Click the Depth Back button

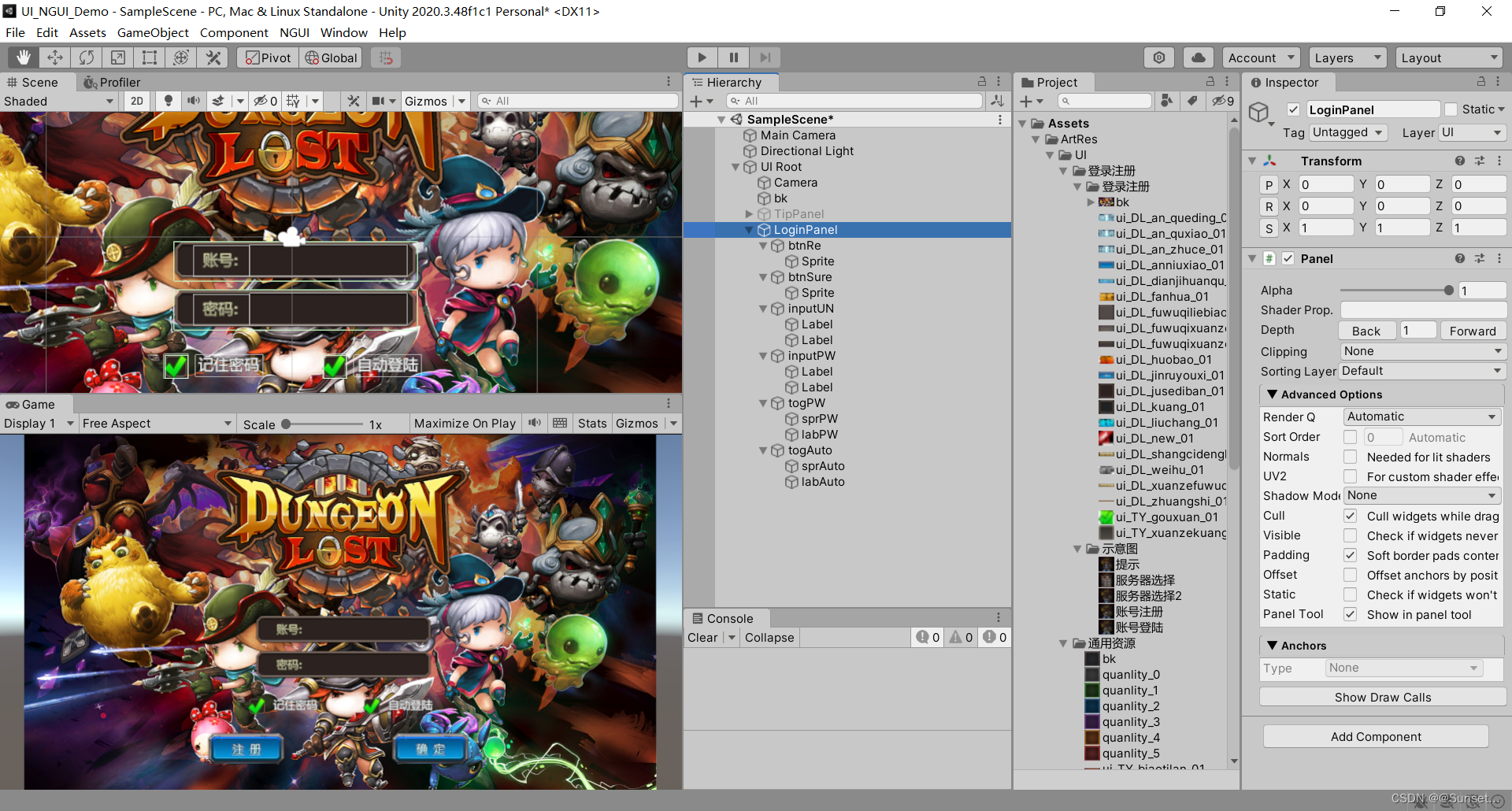1366,331
